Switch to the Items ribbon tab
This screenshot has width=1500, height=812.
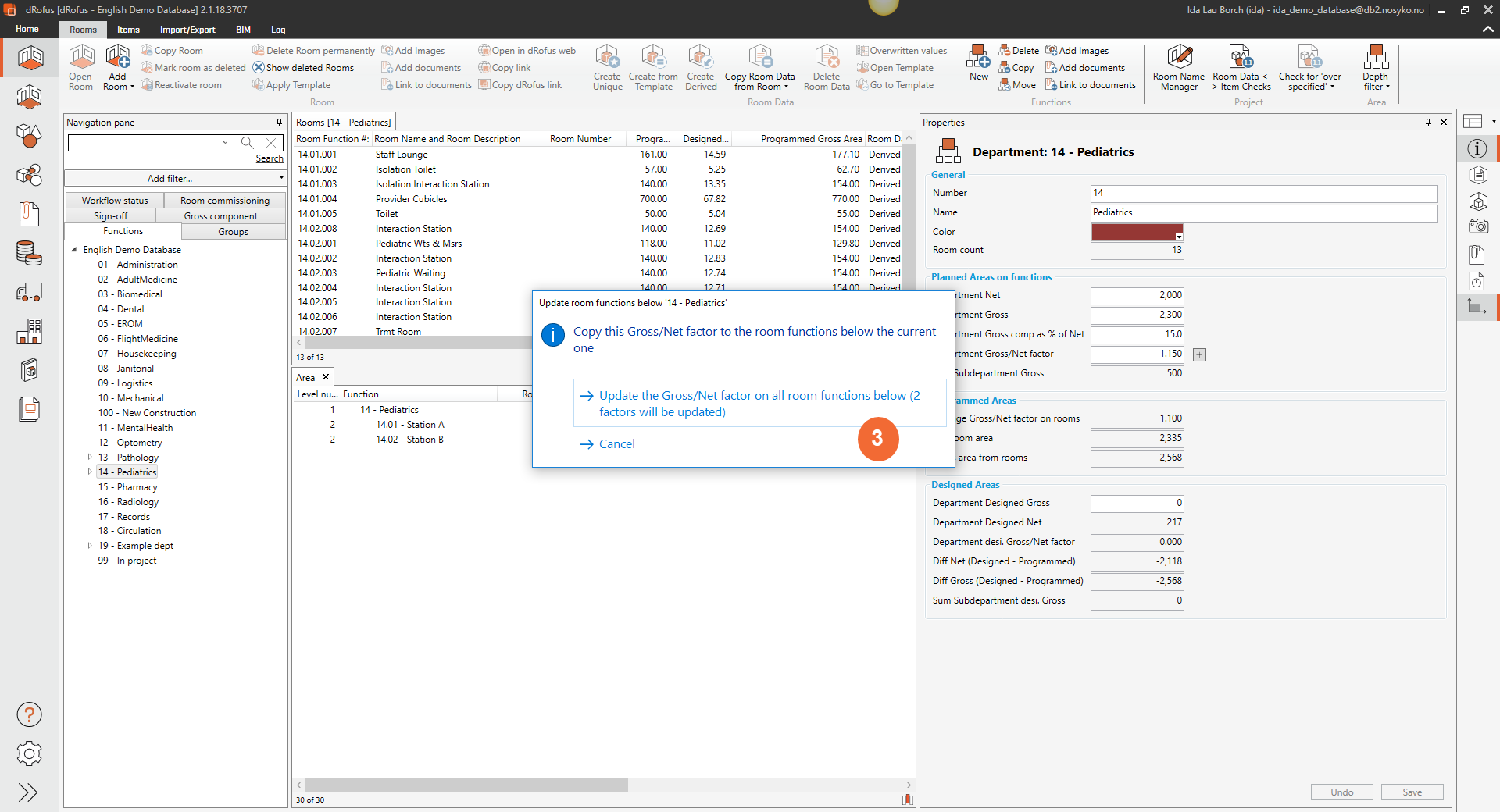(128, 30)
